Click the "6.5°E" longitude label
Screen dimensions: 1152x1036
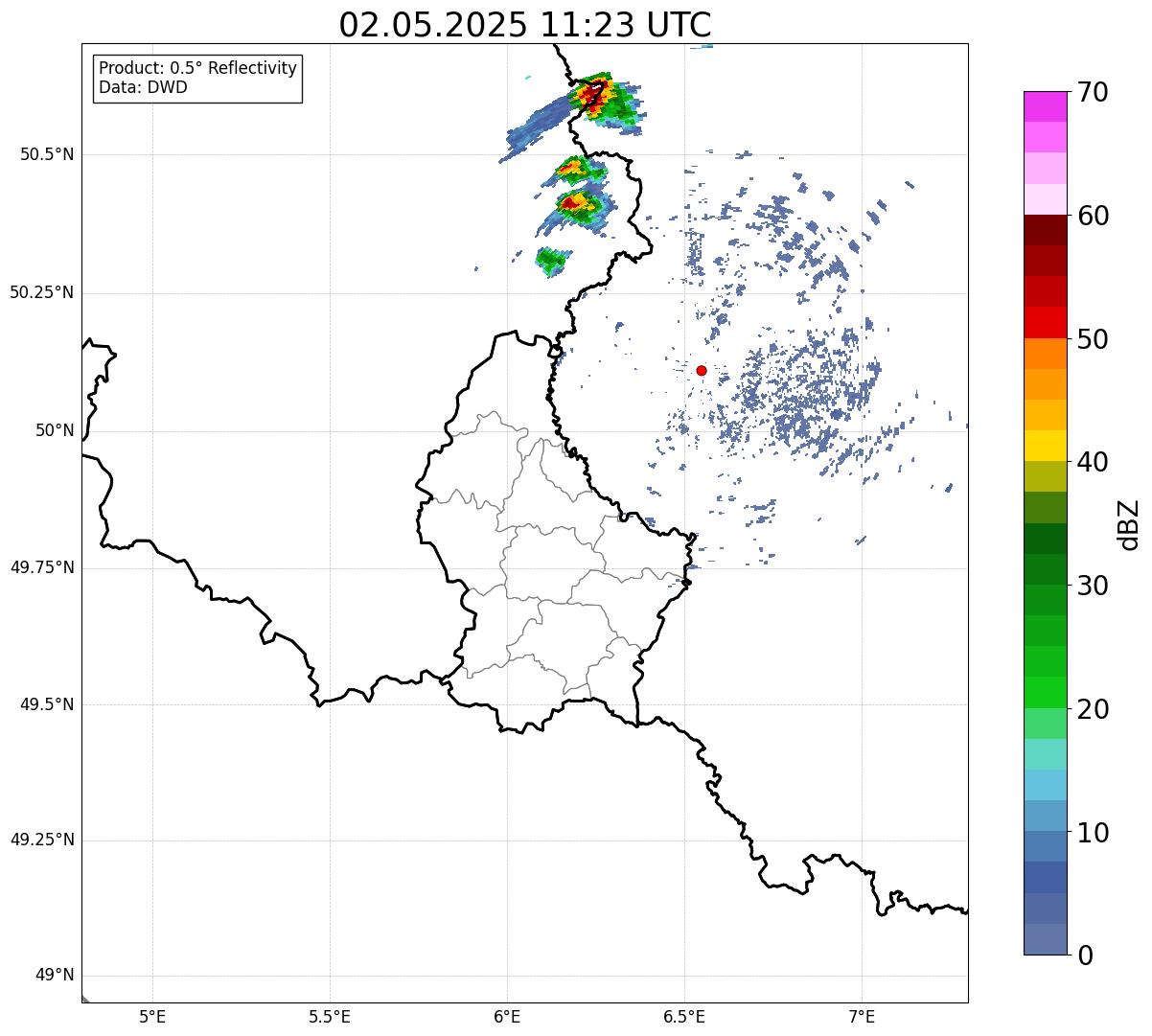[x=684, y=1016]
